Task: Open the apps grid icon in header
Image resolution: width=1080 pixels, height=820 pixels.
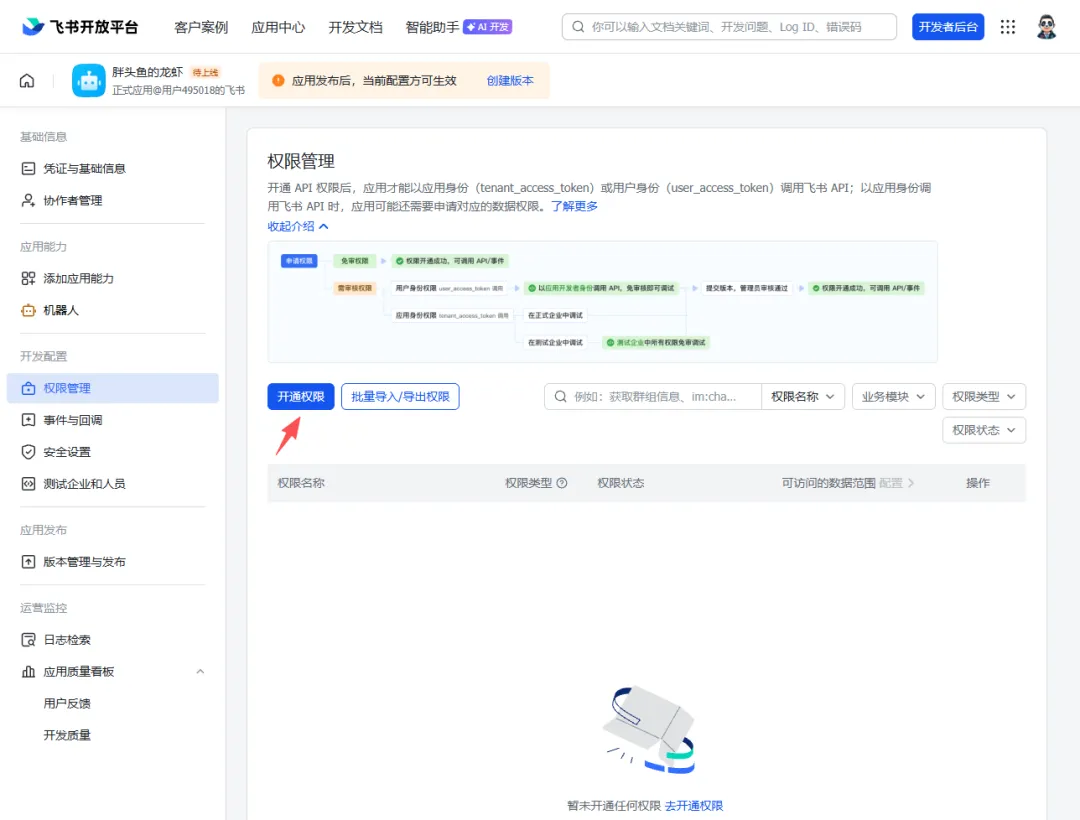Action: [x=1008, y=27]
